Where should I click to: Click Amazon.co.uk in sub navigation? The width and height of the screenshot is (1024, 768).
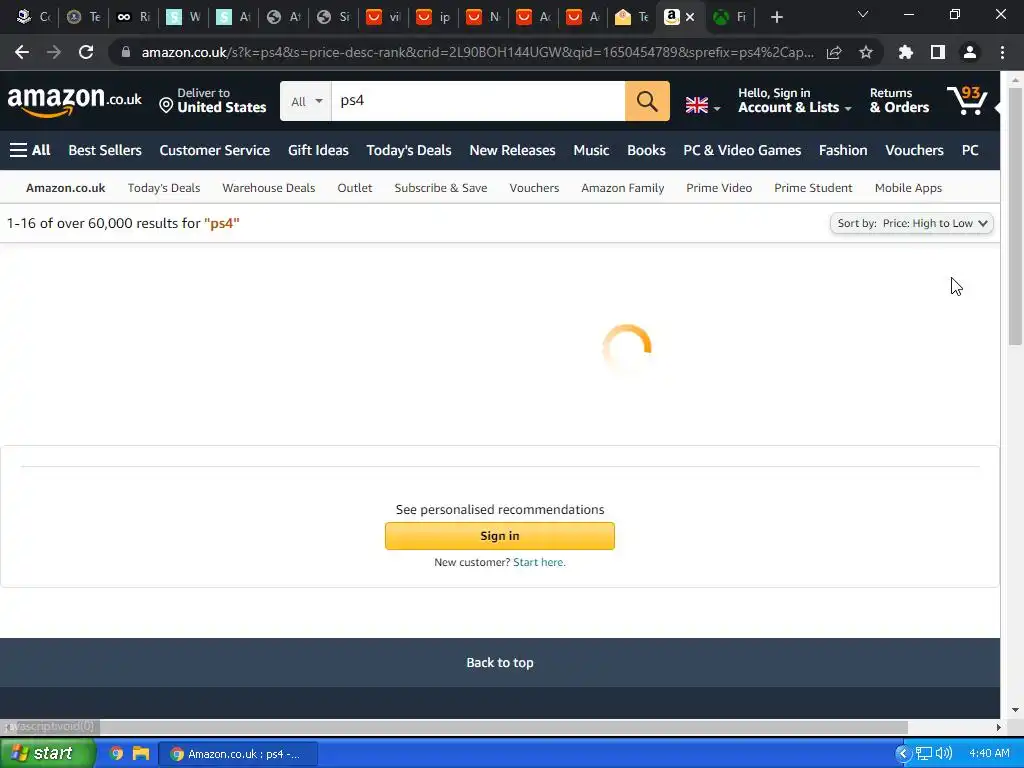pos(65,188)
